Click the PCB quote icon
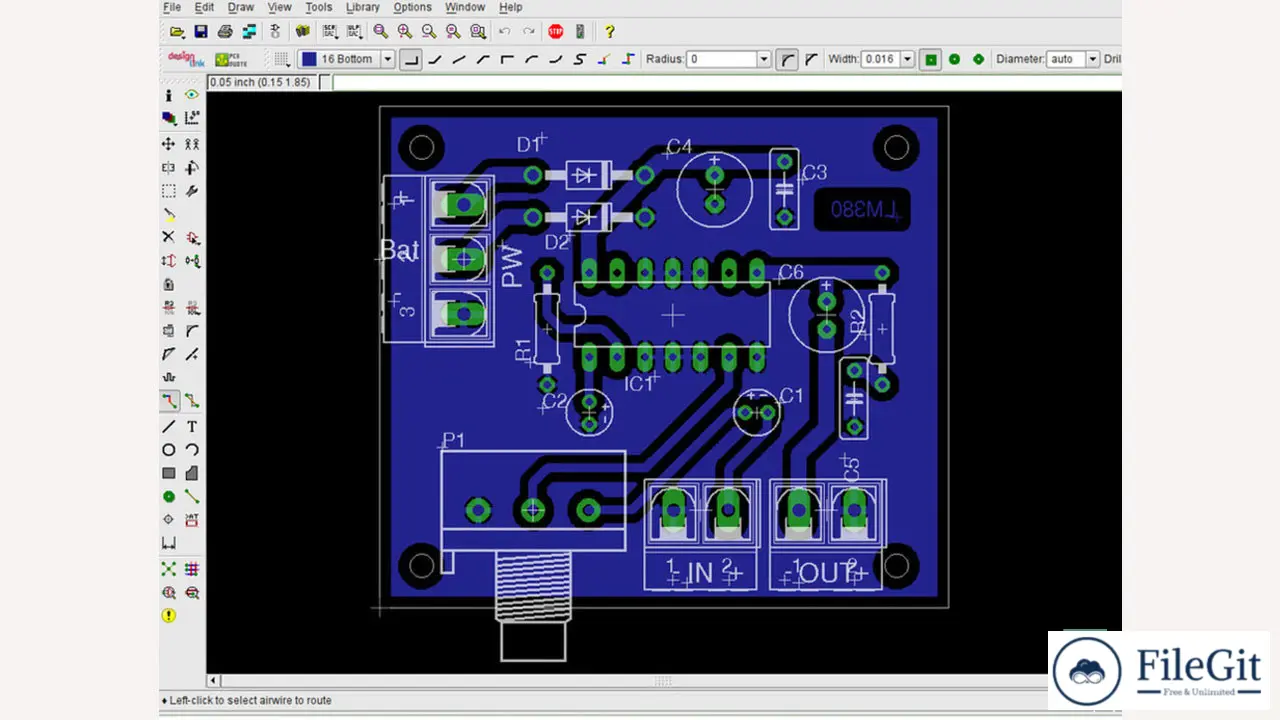The width and height of the screenshot is (1280, 720). pyautogui.click(x=231, y=59)
